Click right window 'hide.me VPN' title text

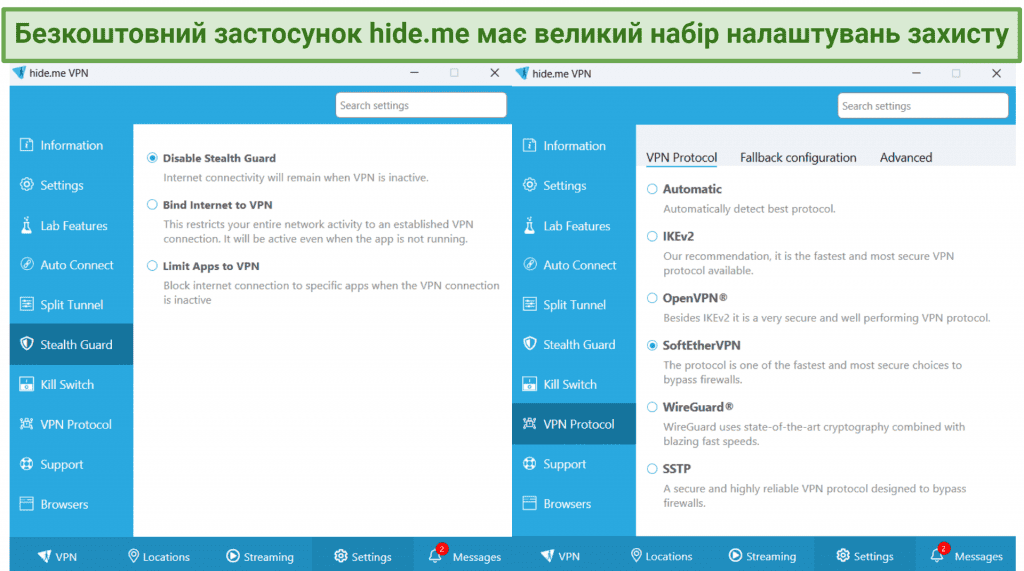tap(562, 74)
